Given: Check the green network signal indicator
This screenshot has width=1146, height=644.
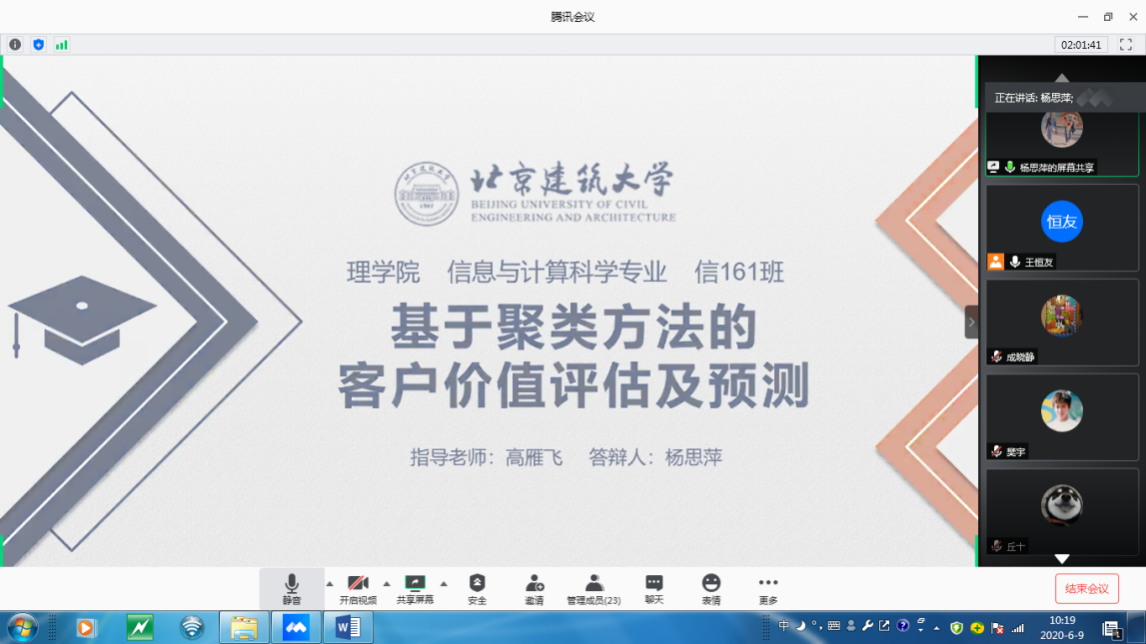Looking at the screenshot, I should point(62,45).
